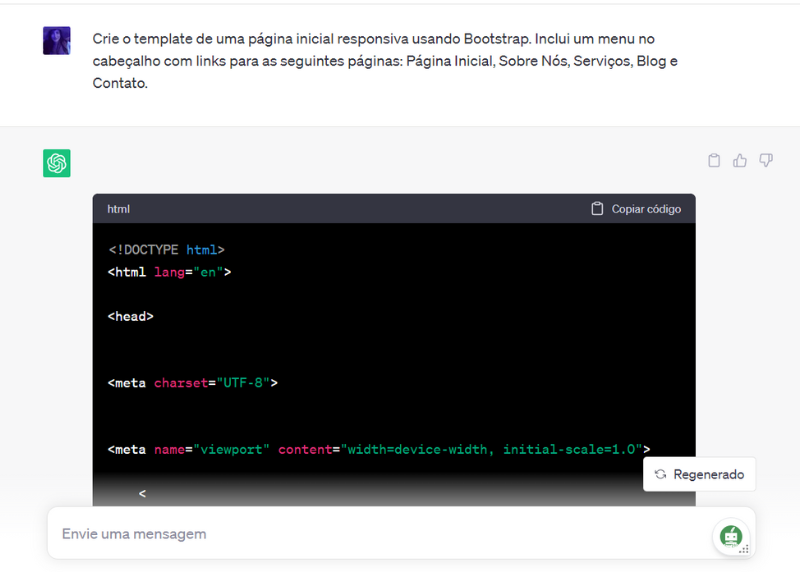The height and width of the screenshot is (572, 800).
Task: Open the green QuillBot robot extension icon
Action: click(x=731, y=536)
